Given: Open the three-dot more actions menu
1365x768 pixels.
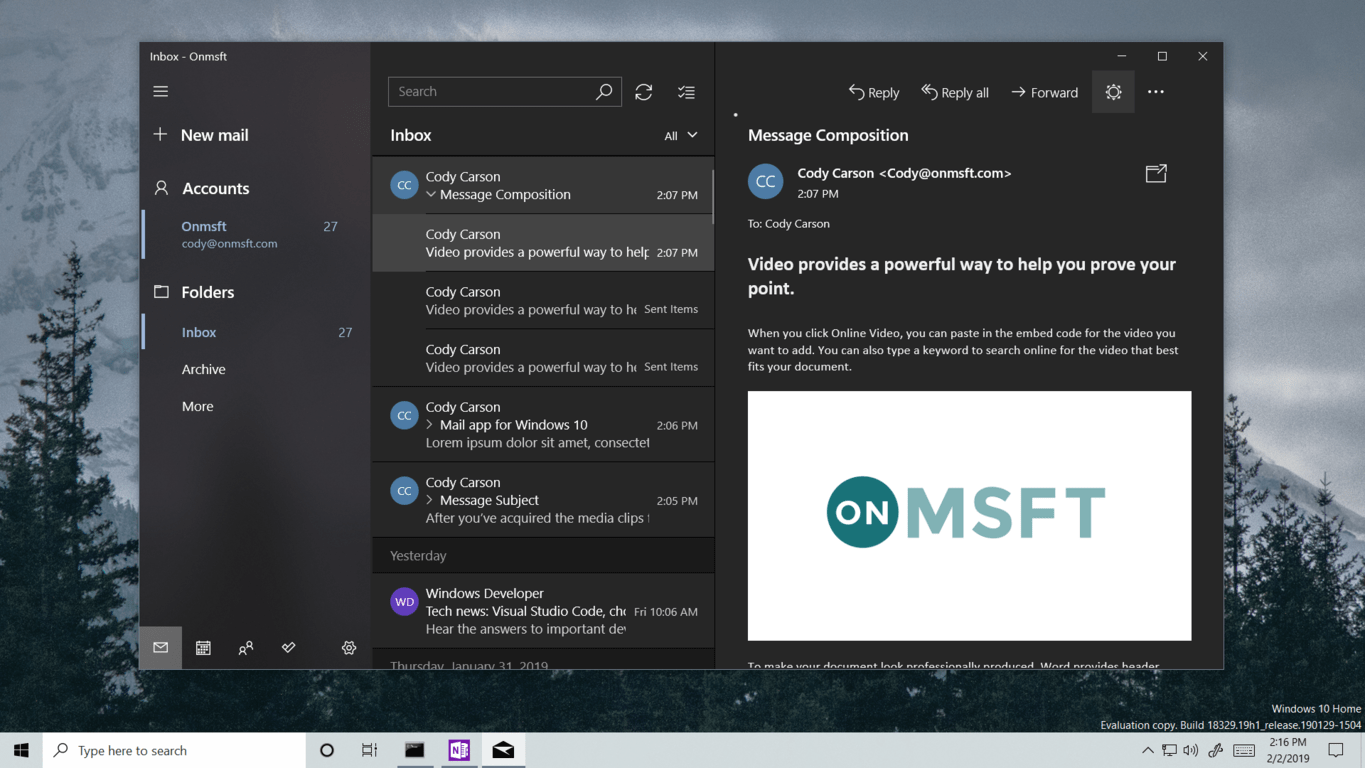Looking at the screenshot, I should (x=1156, y=92).
